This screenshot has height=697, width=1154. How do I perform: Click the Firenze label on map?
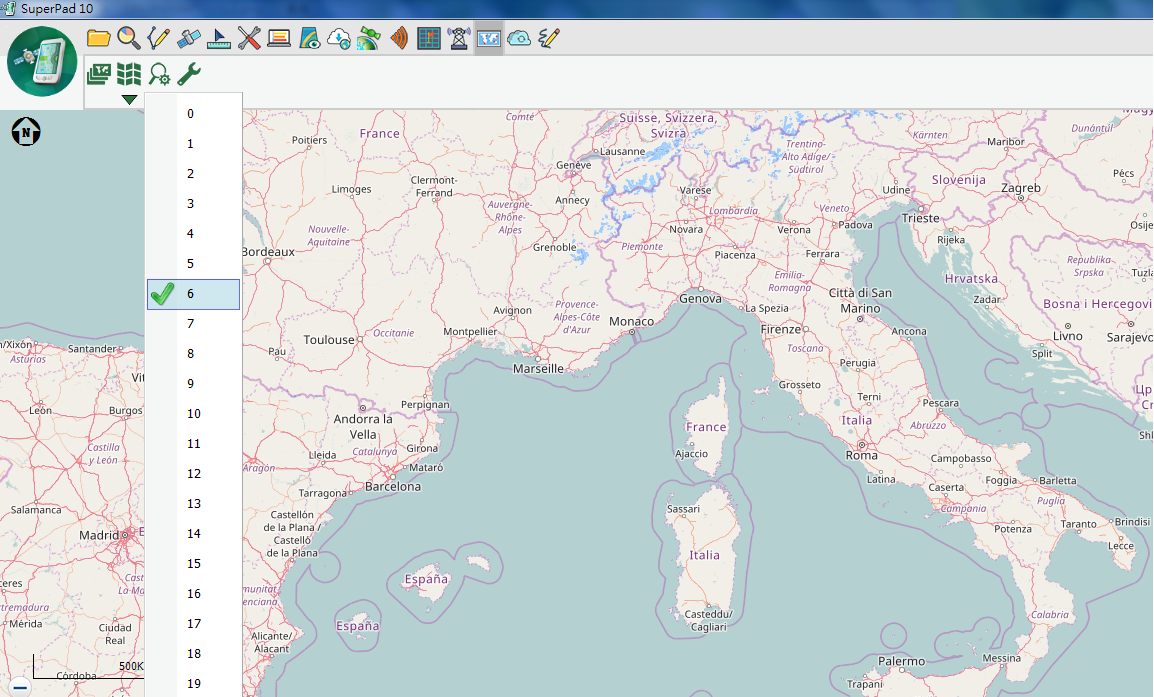[x=781, y=330]
